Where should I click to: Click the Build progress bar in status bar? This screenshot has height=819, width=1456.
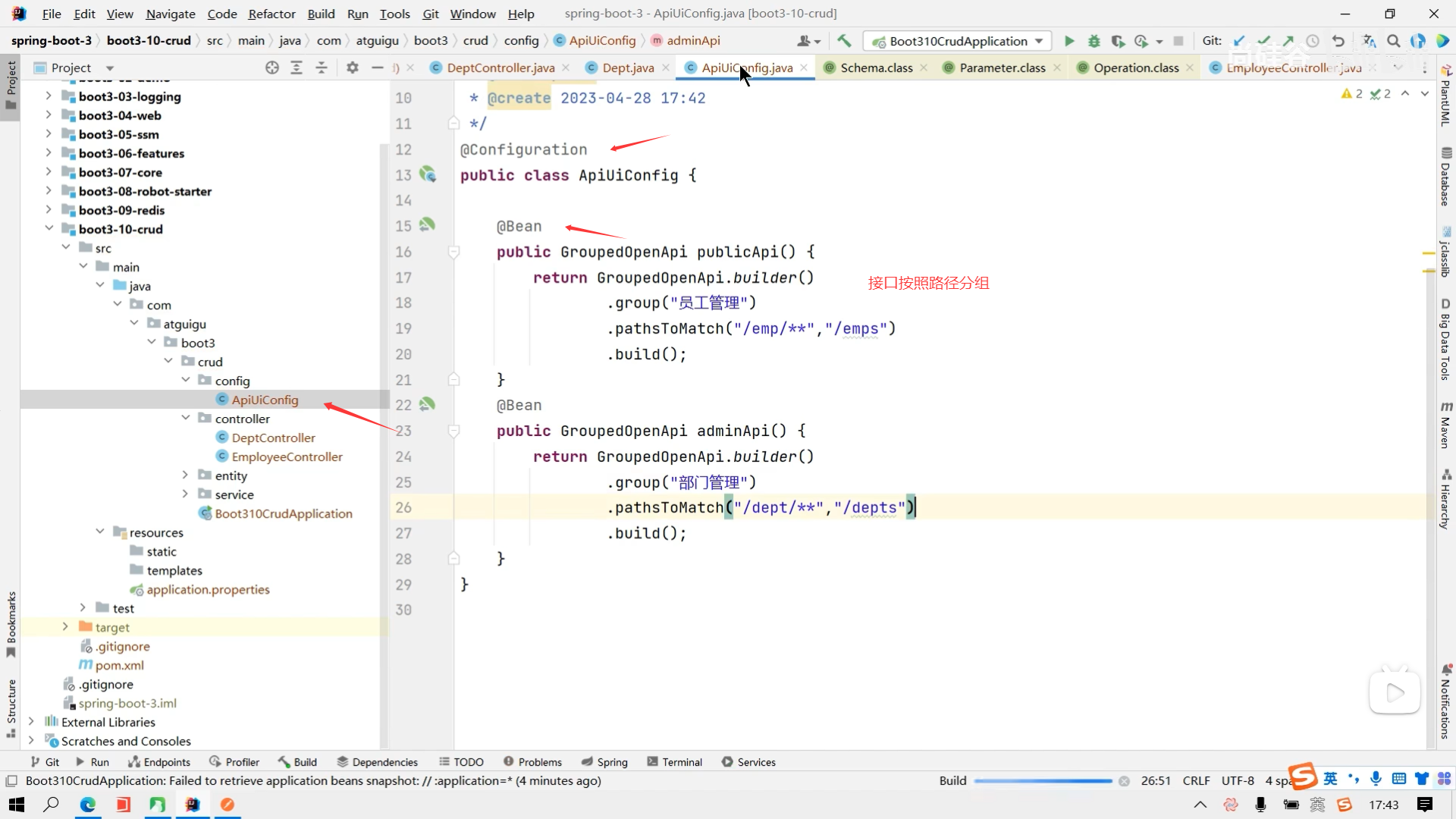pyautogui.click(x=1043, y=781)
